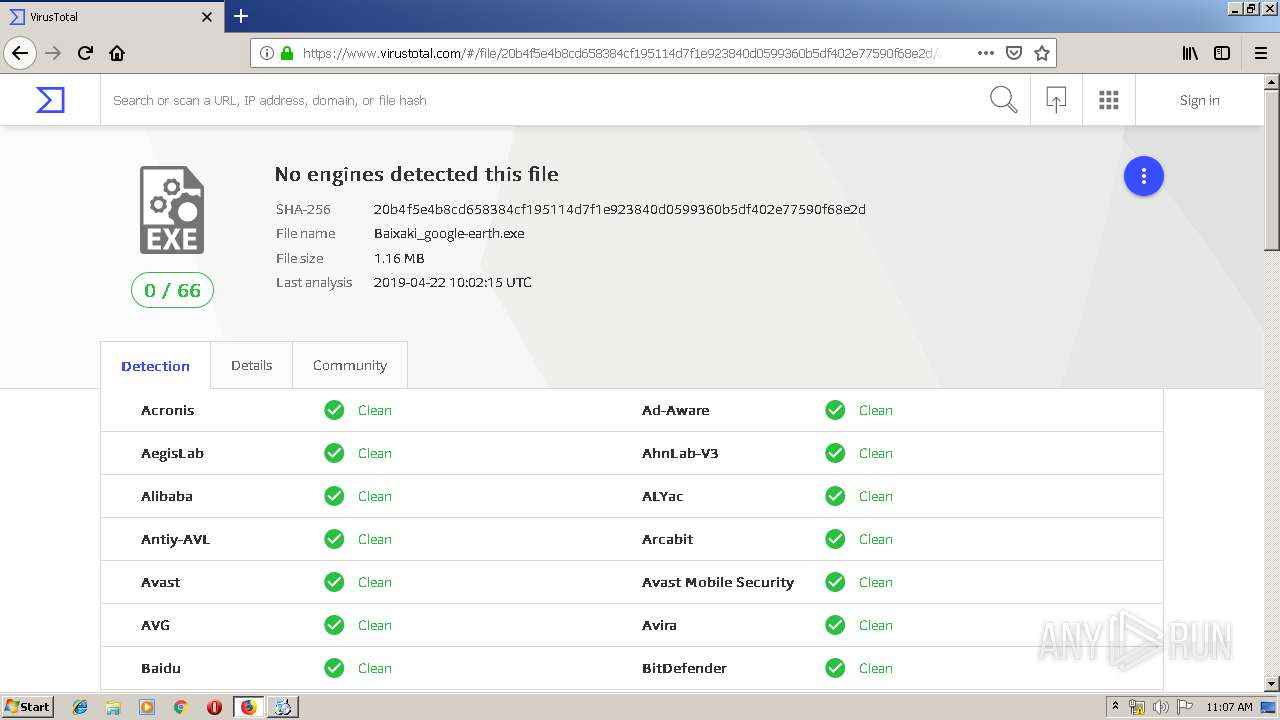Click the 0 / 66 detection score badge

[172, 290]
